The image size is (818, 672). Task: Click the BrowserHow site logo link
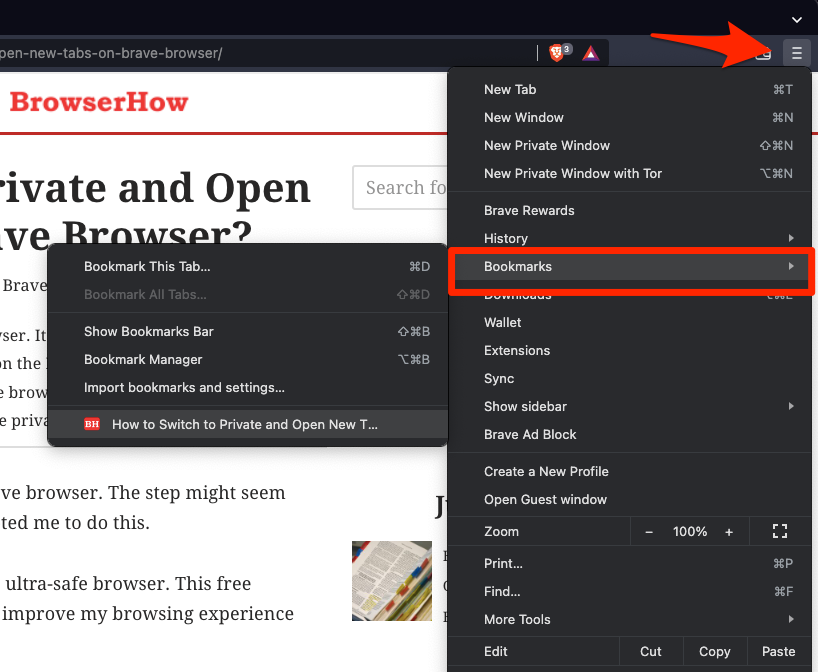pos(98,102)
